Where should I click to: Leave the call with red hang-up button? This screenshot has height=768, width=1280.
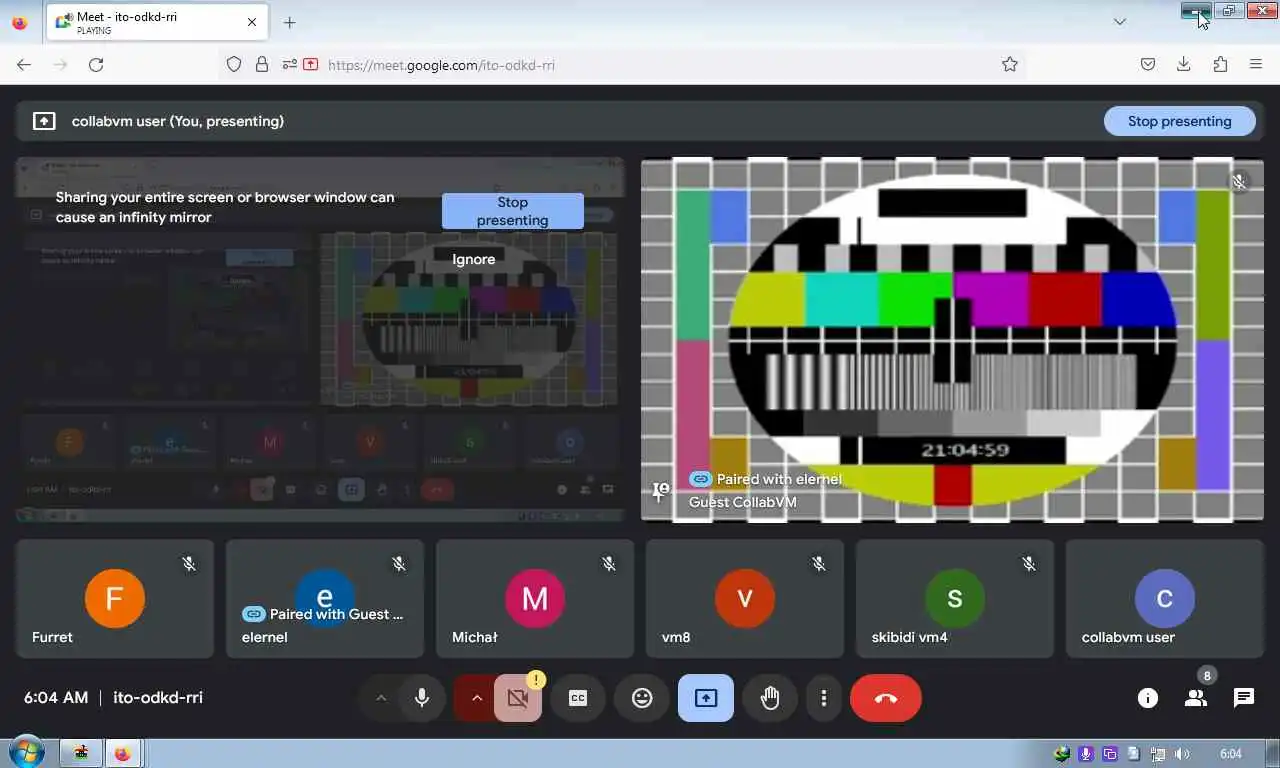pos(886,698)
